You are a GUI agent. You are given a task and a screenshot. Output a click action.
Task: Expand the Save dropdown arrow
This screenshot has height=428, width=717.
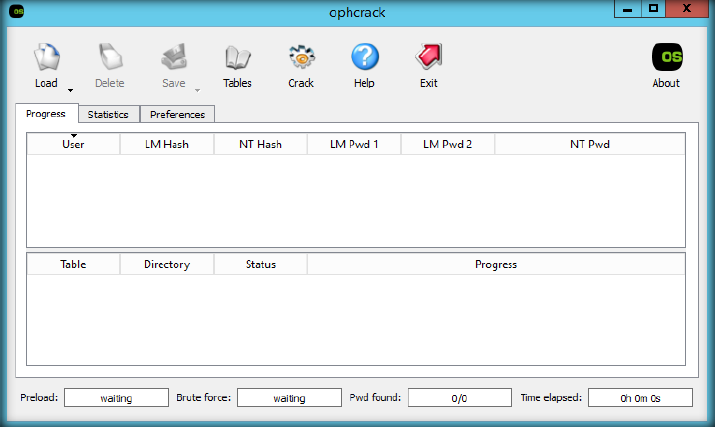[198, 91]
